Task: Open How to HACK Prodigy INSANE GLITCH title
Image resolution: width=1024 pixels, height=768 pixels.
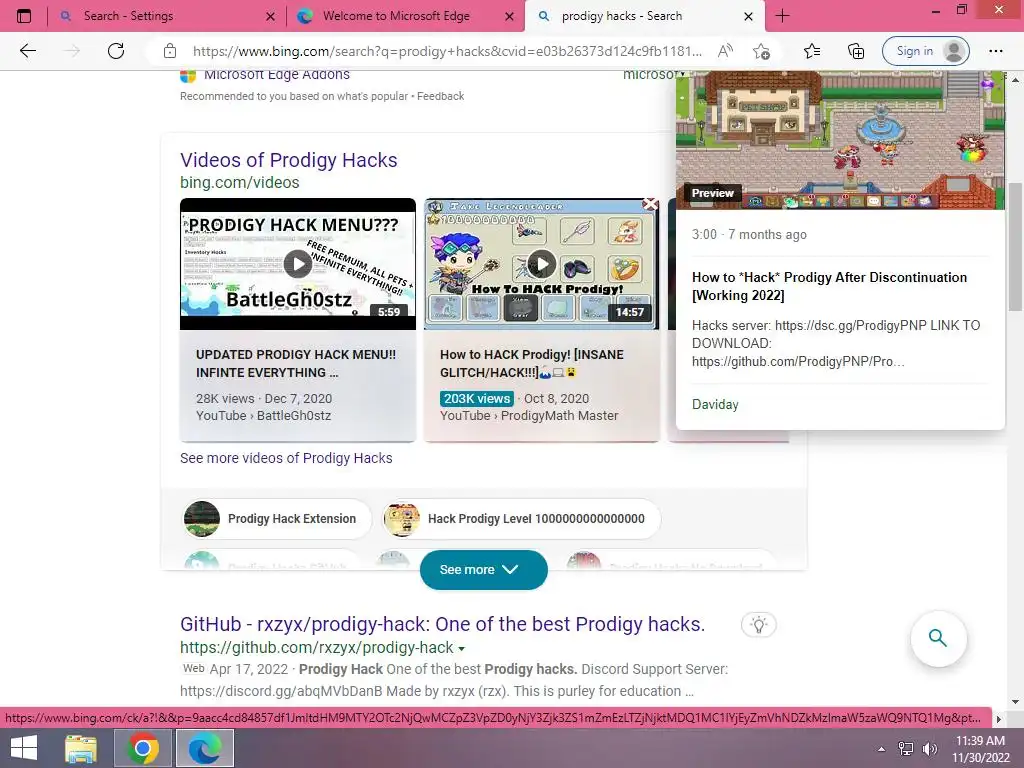Action: (x=532, y=364)
